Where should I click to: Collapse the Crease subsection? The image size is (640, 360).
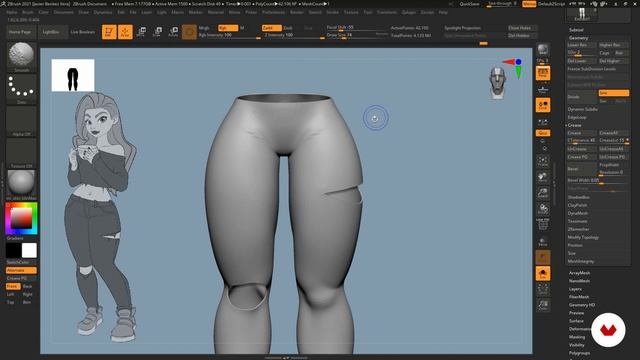[x=575, y=125]
